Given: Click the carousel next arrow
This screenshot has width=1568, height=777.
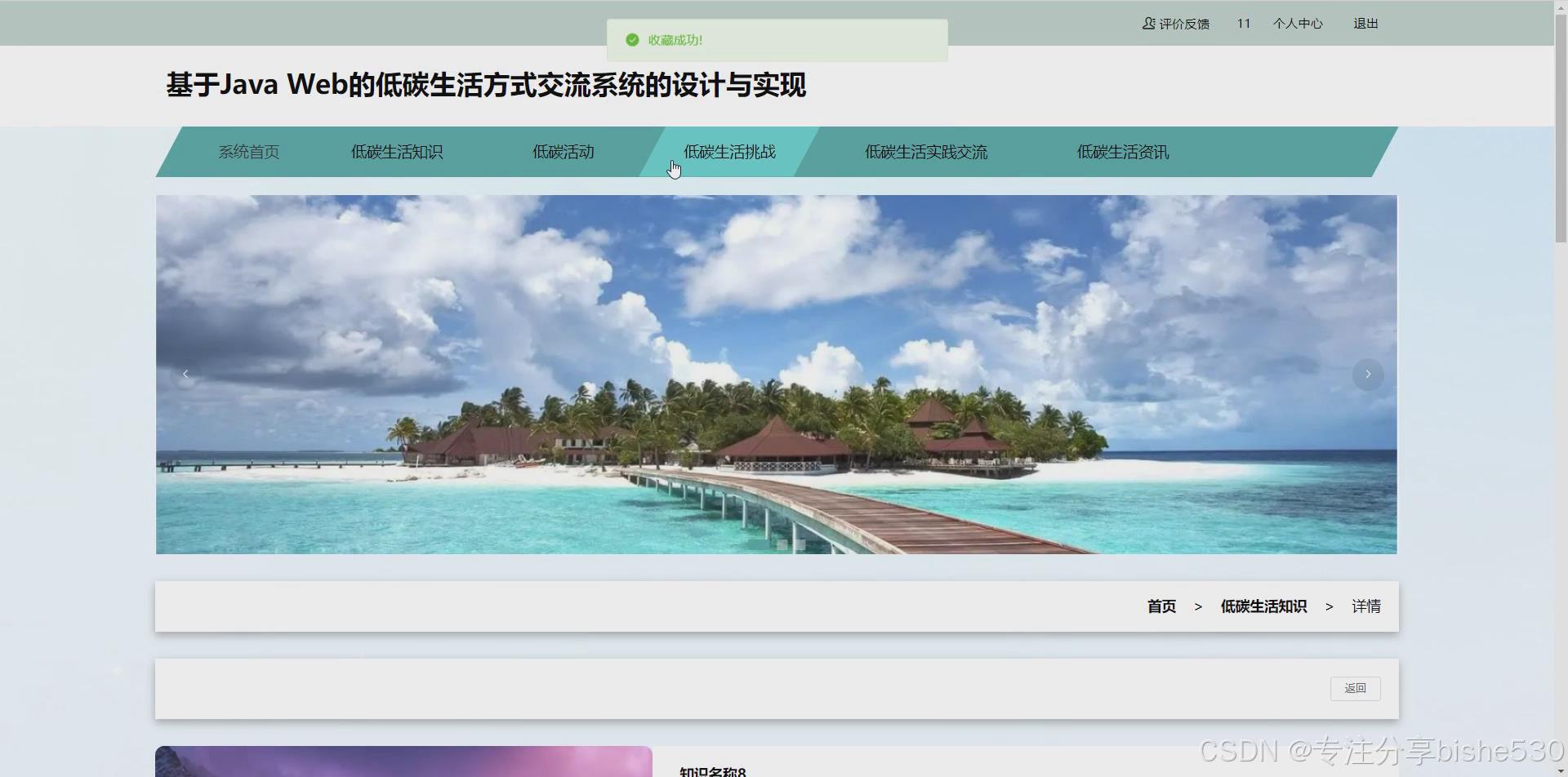Looking at the screenshot, I should coord(1368,375).
